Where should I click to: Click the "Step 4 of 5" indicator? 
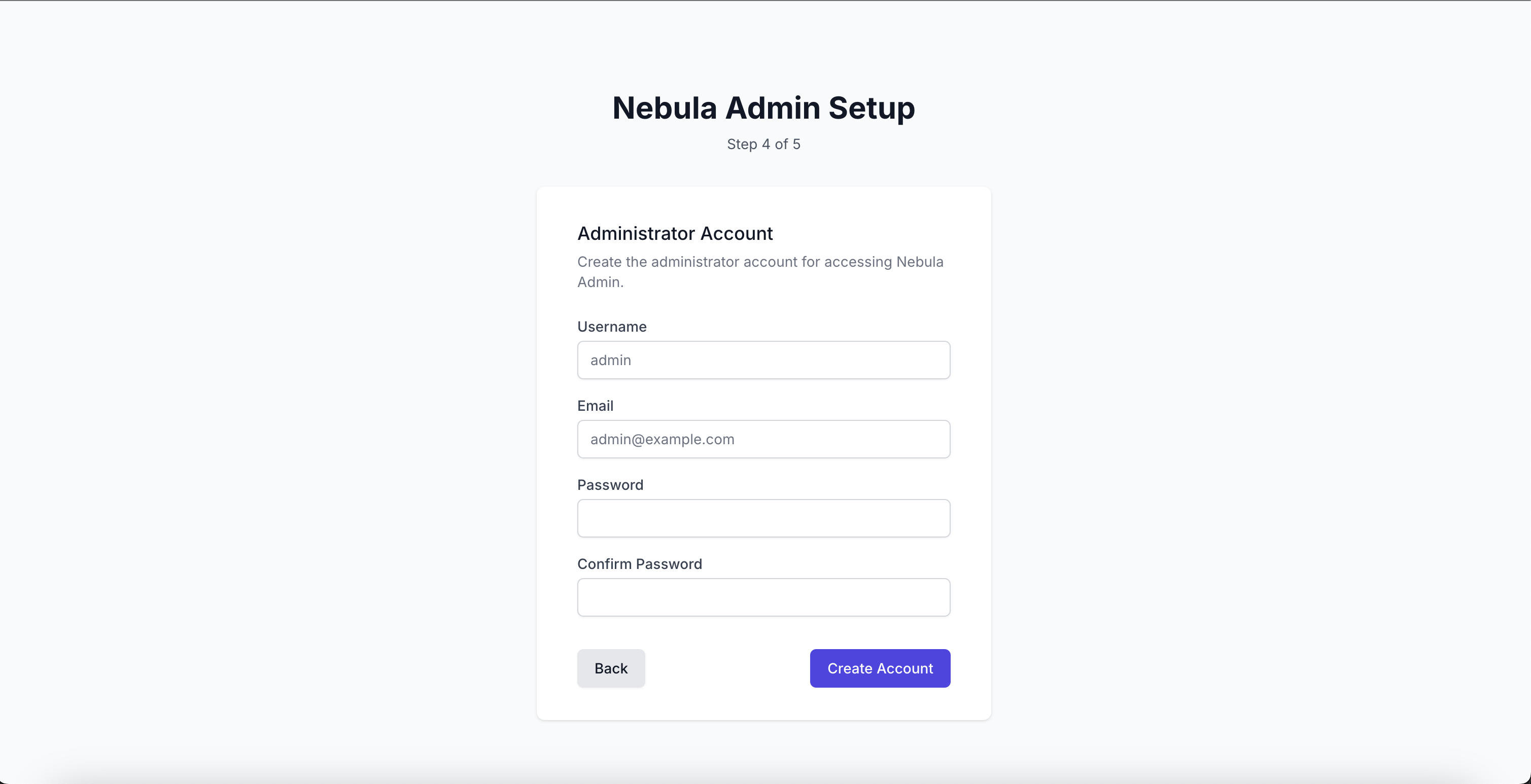(x=763, y=145)
